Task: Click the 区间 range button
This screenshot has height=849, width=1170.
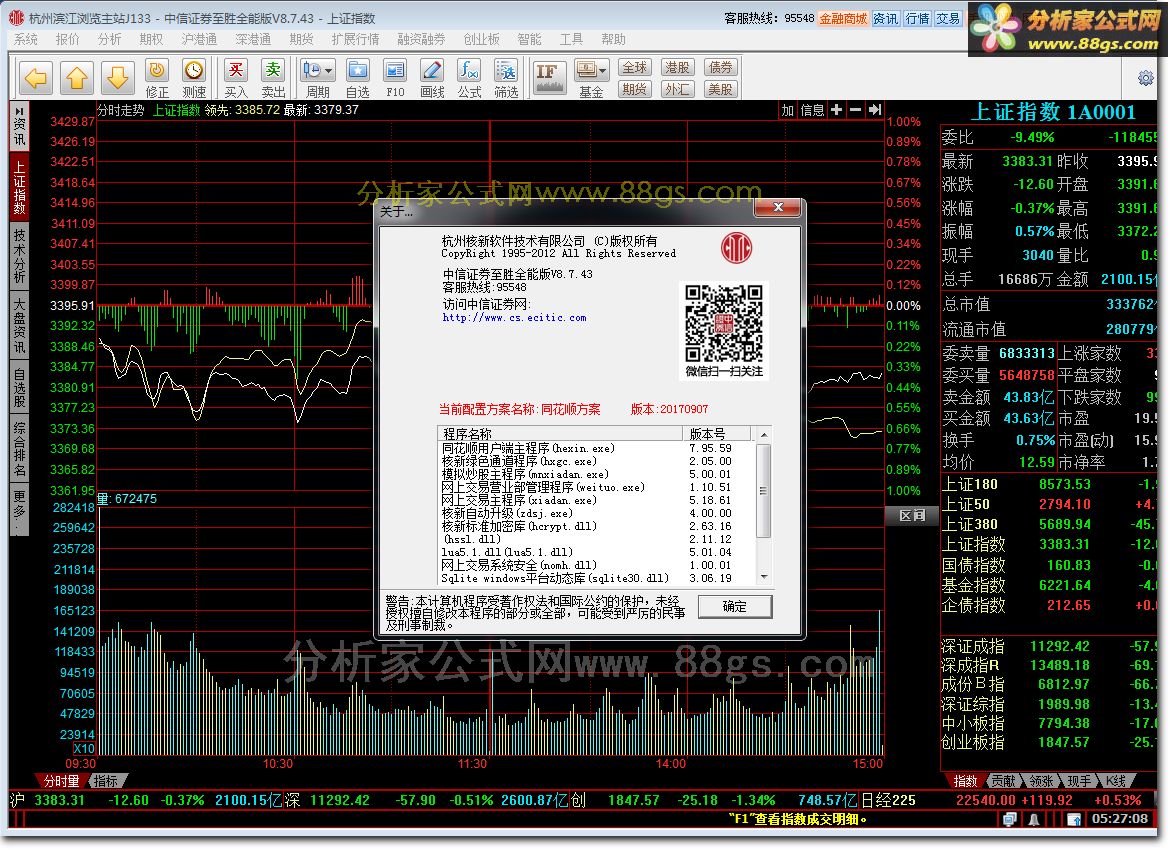Action: [912, 516]
